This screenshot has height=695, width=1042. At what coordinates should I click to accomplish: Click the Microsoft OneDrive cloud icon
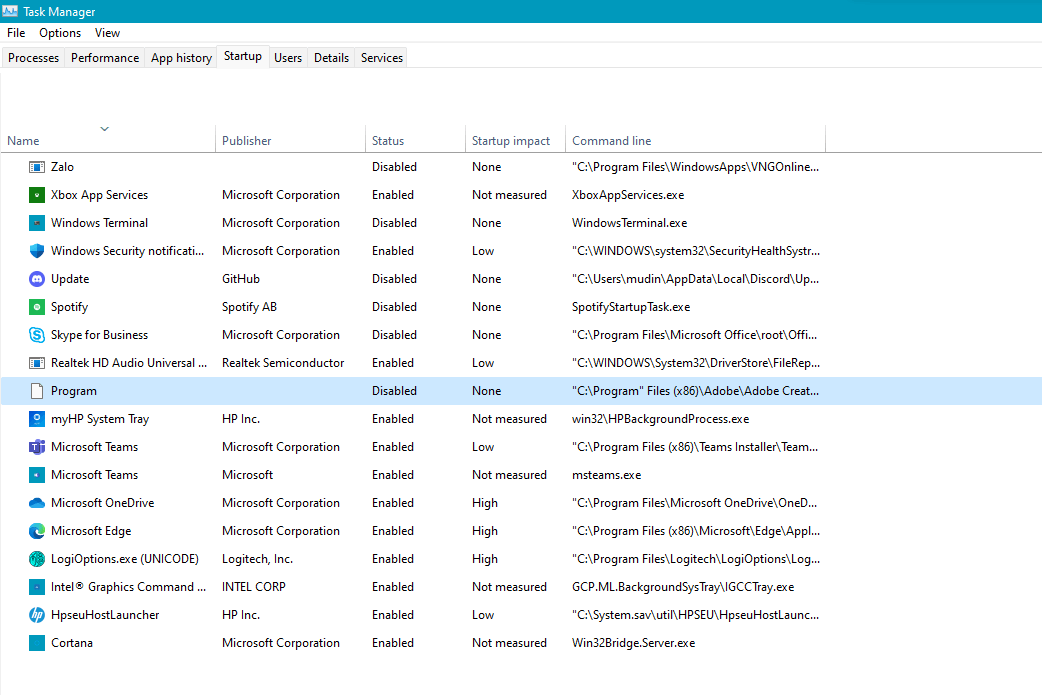pyautogui.click(x=31, y=503)
